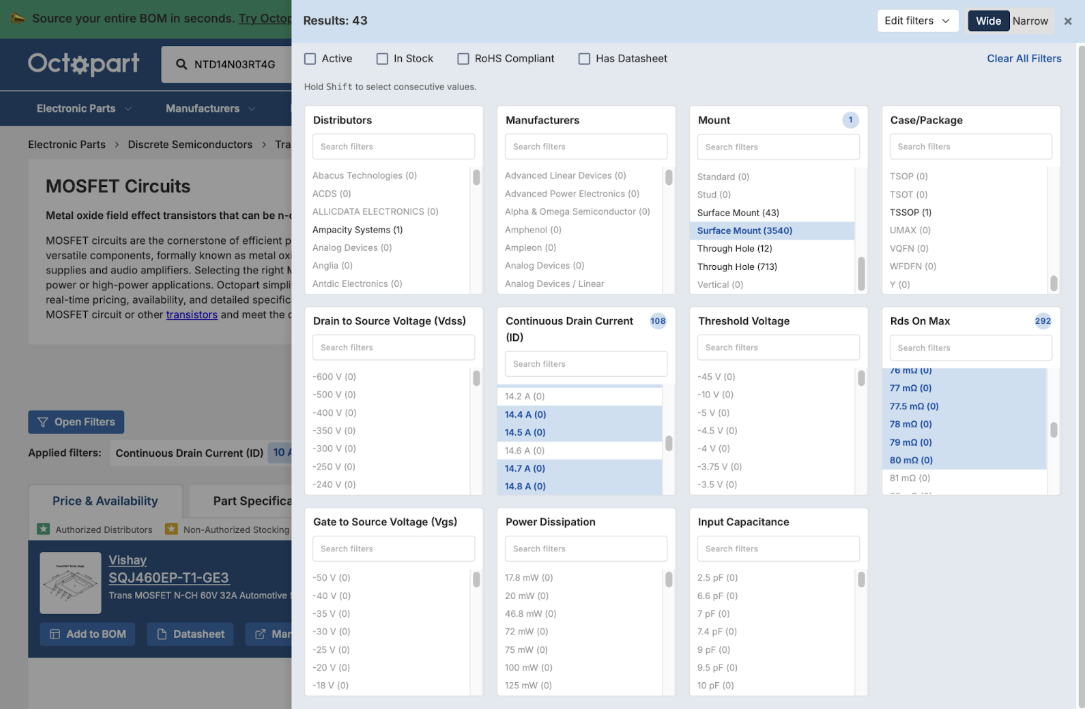The width and height of the screenshot is (1085, 709).
Task: Check the Has Datasheet checkbox
Action: 584,59
